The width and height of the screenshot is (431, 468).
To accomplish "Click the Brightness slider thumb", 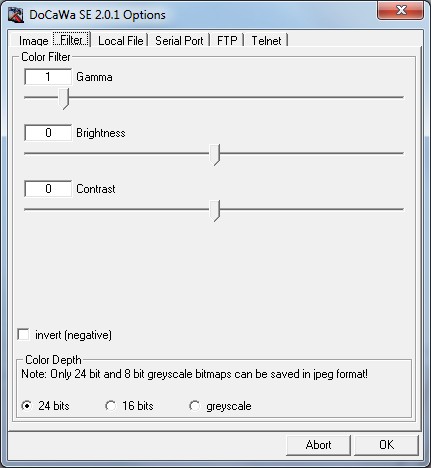I will pyautogui.click(x=215, y=155).
